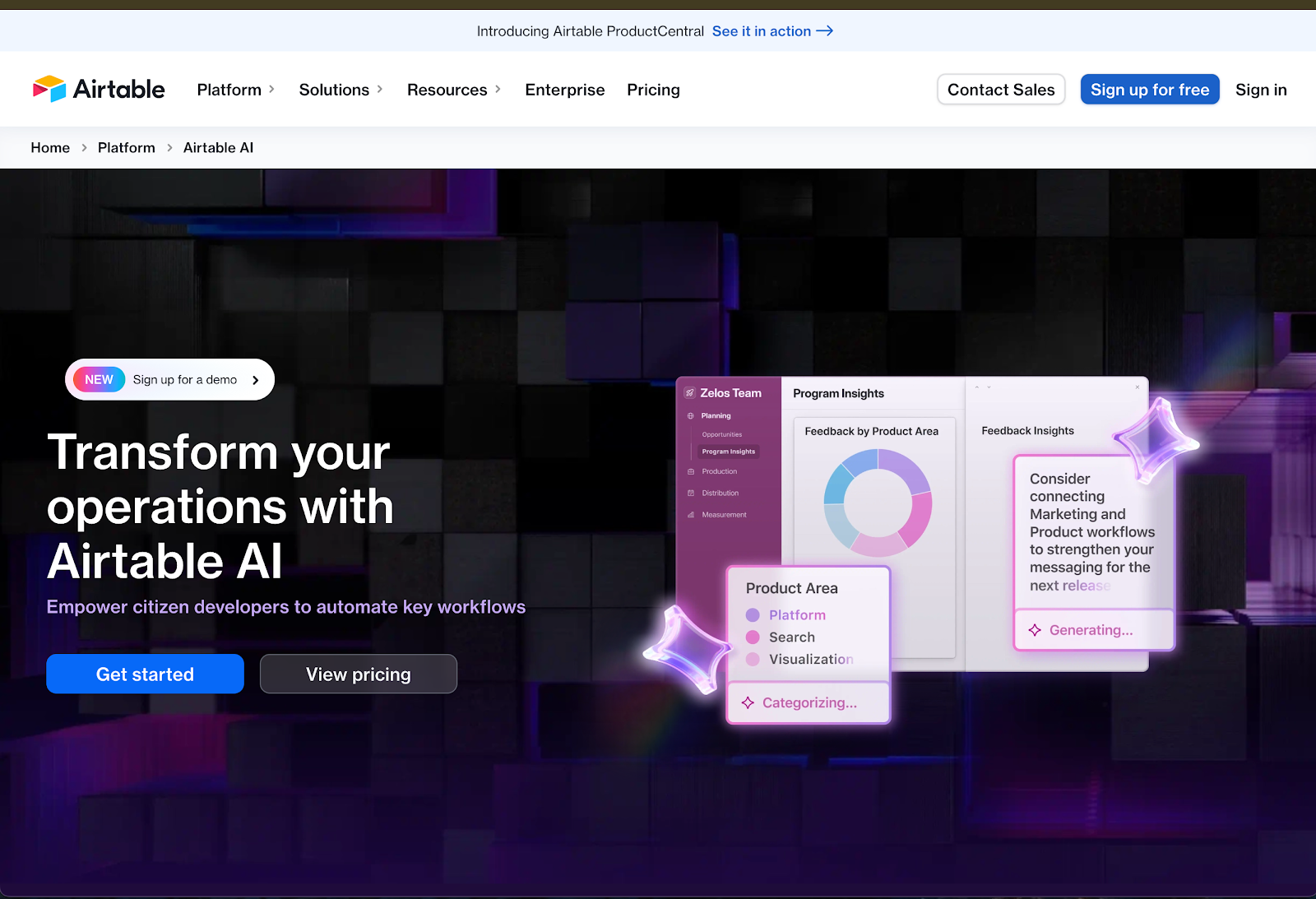The image size is (1316, 899).
Task: Click the large star graphic near Feedback Insights
Action: (x=1156, y=441)
